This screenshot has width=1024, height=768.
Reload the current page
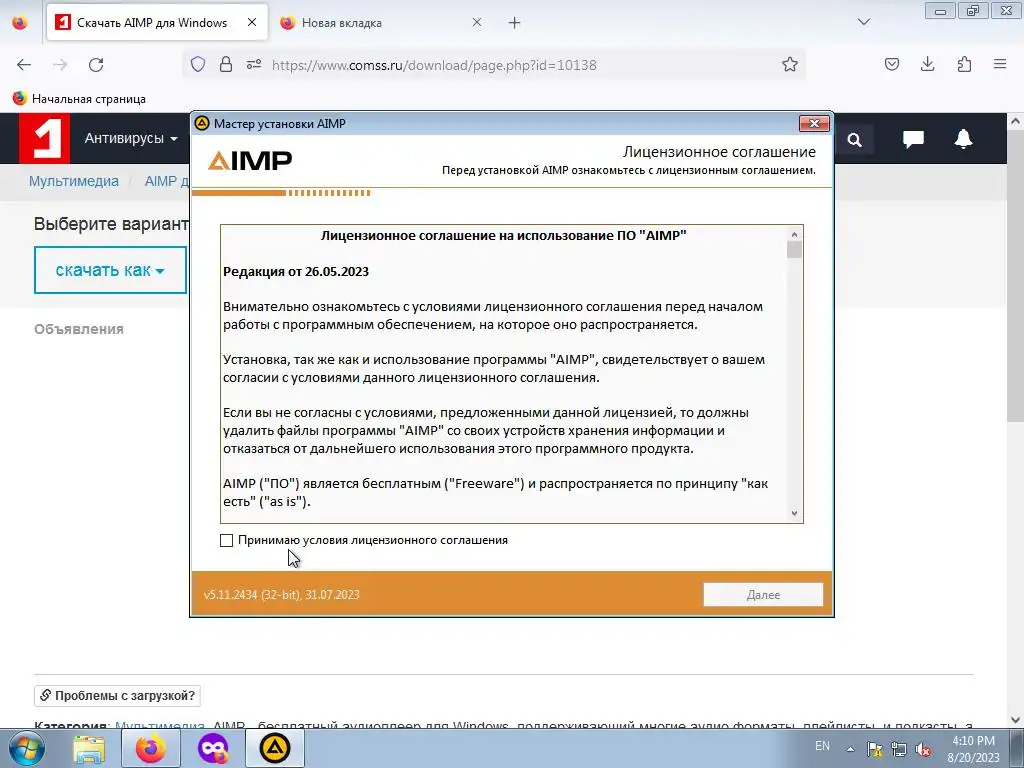96,65
